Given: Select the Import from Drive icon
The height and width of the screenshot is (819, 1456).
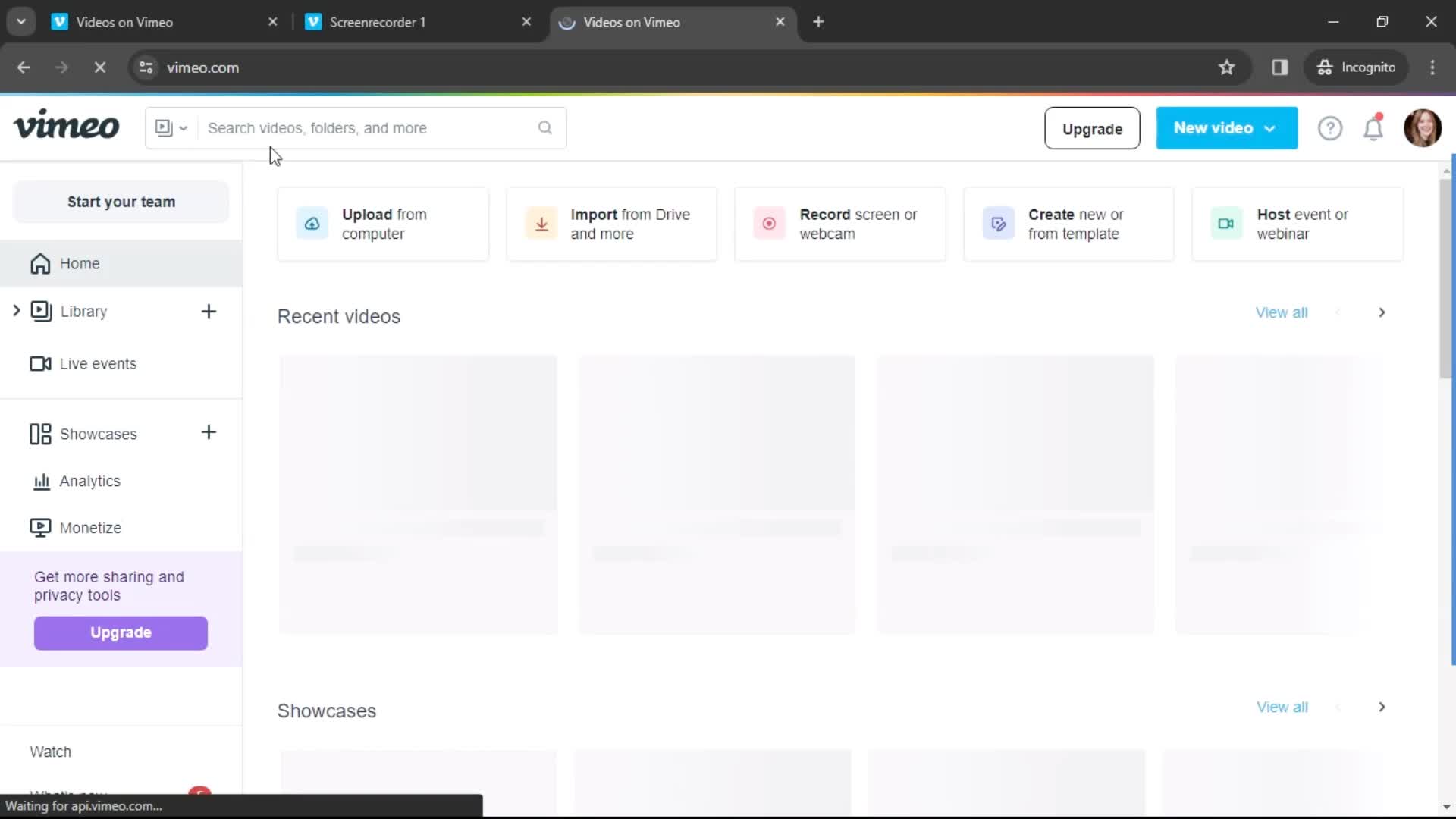Looking at the screenshot, I should click(541, 223).
